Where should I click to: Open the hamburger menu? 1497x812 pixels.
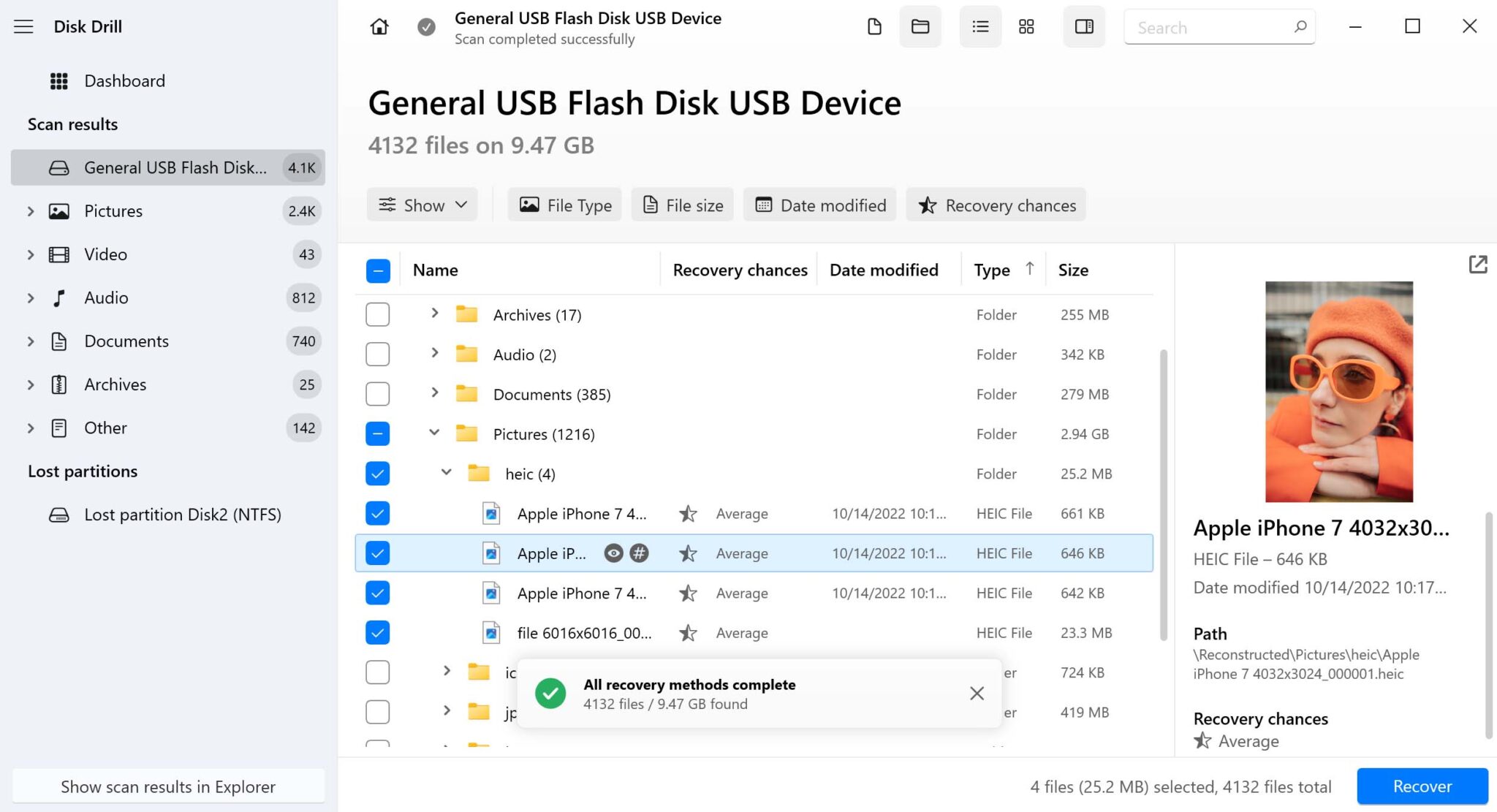24,26
